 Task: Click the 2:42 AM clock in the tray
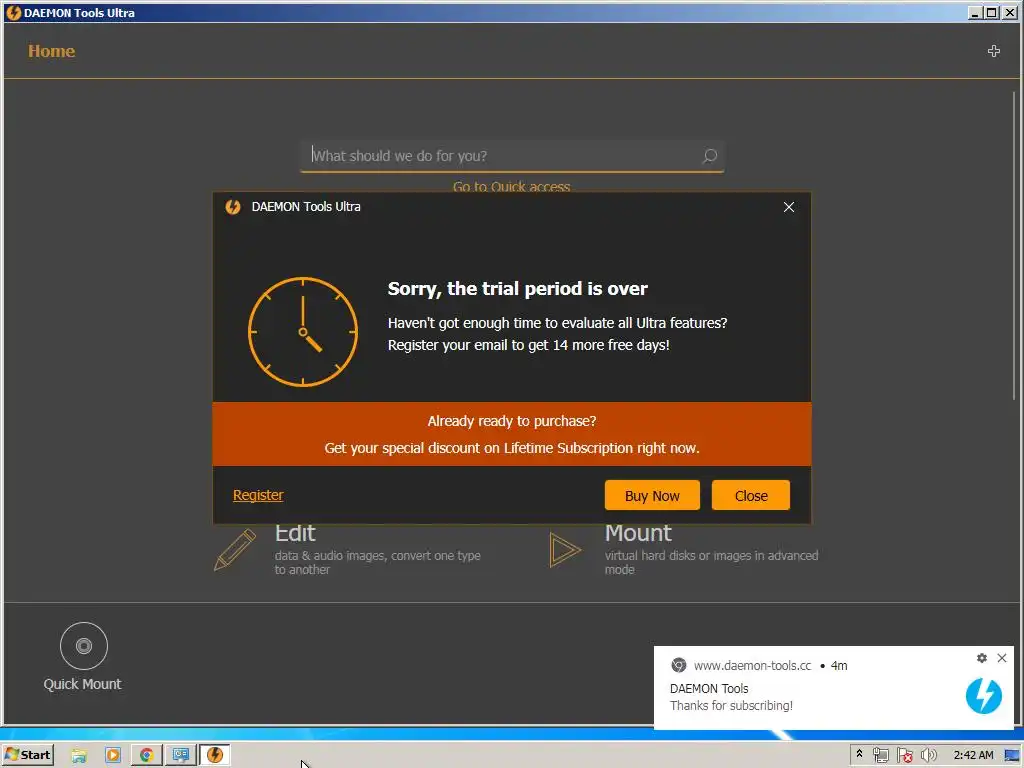coord(973,755)
